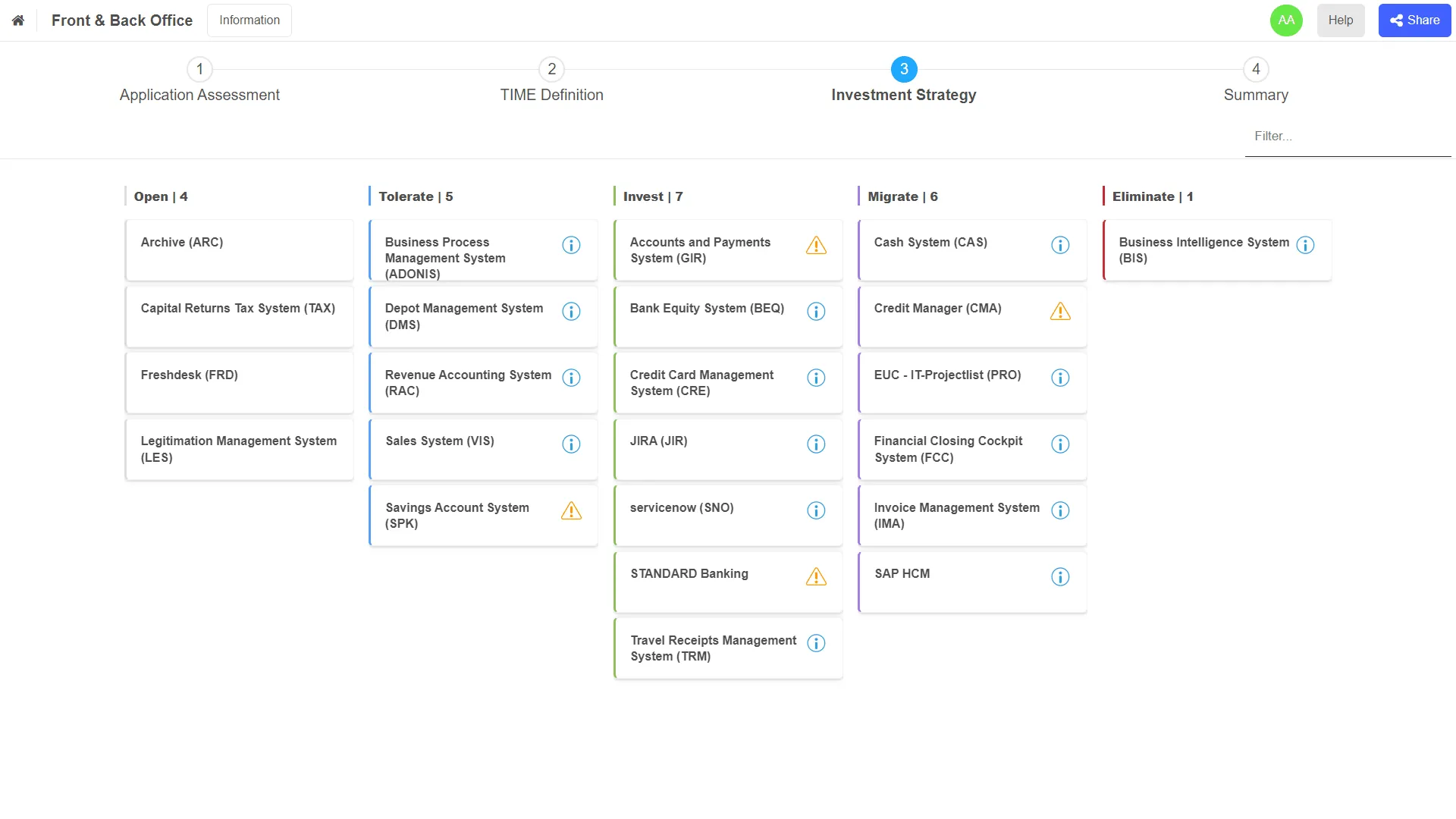Open info icon for Revenue Accounting System
This screenshot has height=819, width=1456.
click(571, 378)
